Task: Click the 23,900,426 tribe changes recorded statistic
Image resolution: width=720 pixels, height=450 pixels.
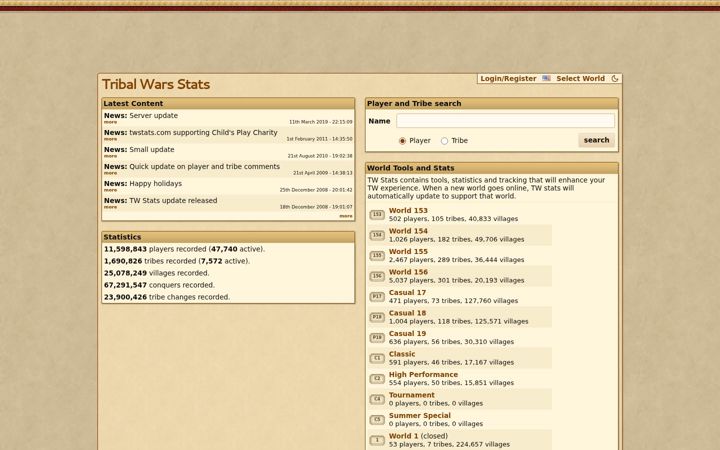Action: coord(167,297)
